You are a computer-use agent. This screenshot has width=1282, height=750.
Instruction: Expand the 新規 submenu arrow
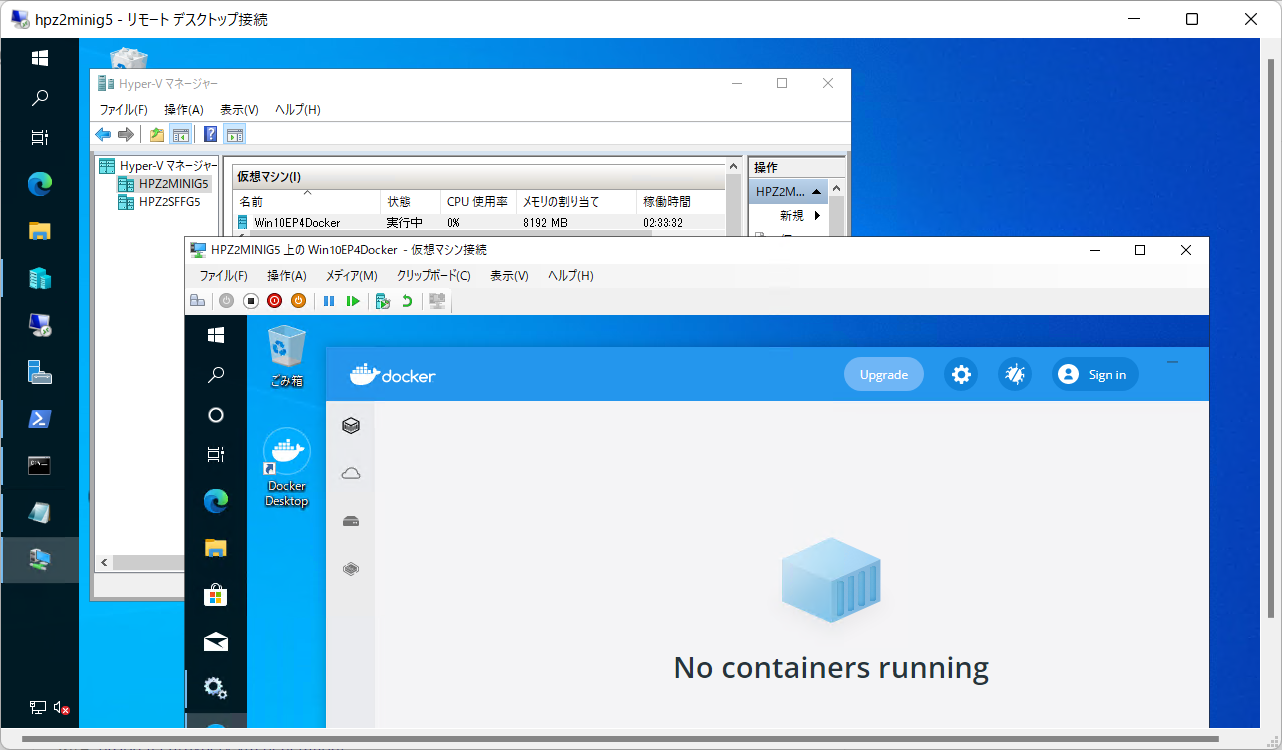click(x=817, y=216)
